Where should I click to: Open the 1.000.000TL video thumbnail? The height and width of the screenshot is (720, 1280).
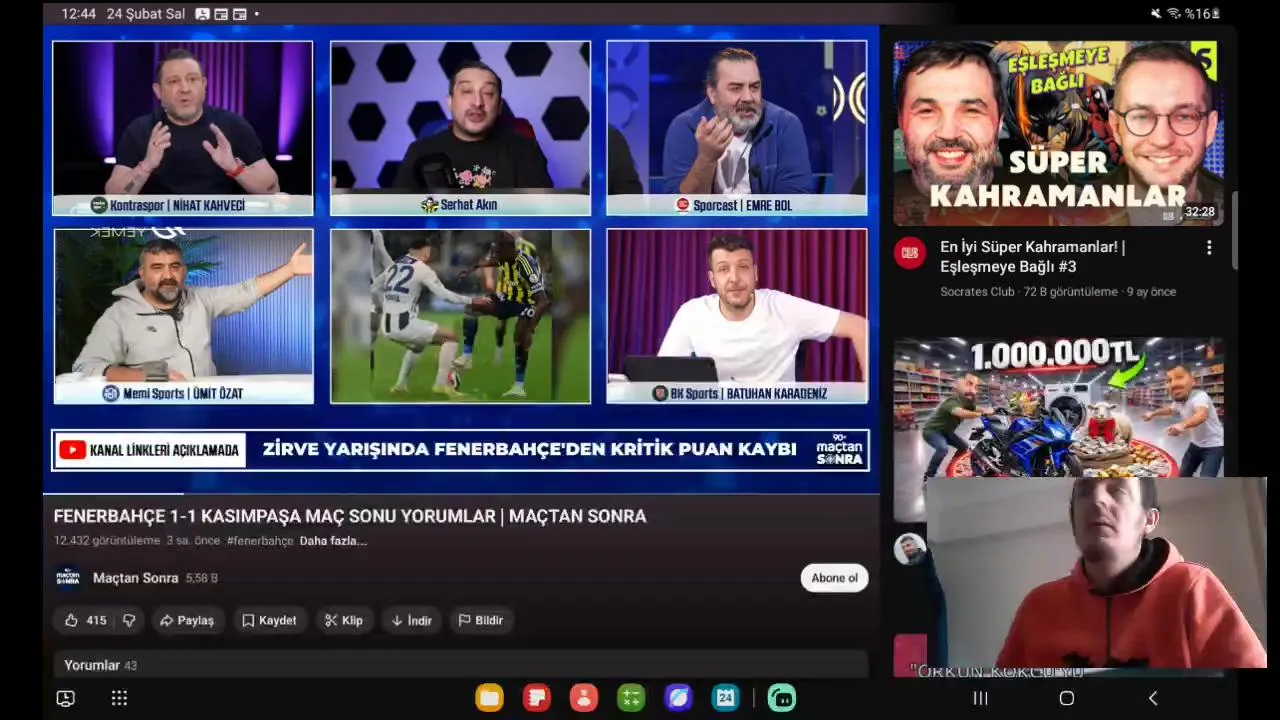click(x=1058, y=407)
